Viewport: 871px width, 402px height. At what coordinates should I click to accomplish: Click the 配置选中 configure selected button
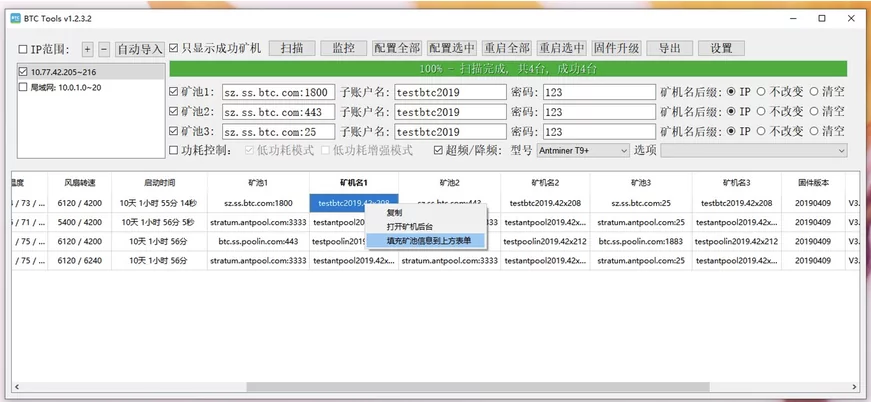coord(452,48)
